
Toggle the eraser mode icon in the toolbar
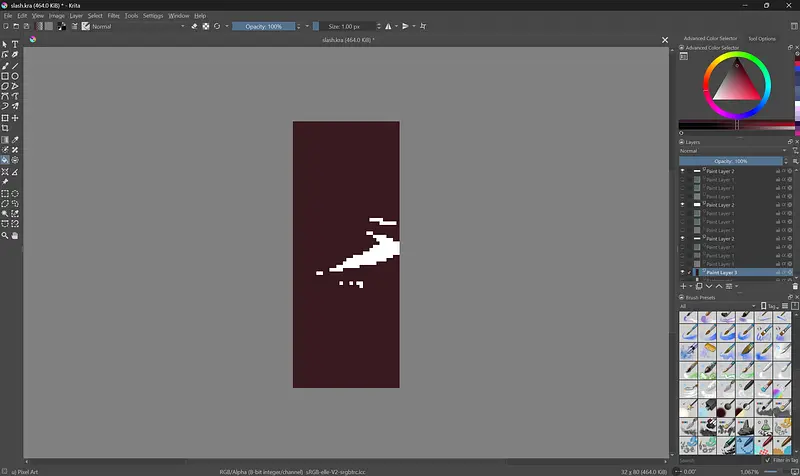[x=194, y=27]
